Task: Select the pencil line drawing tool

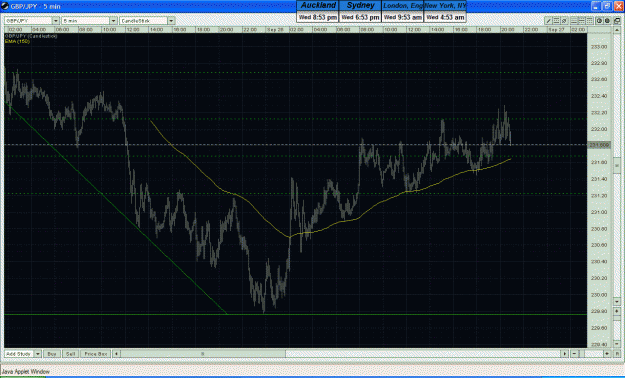Action: (548, 21)
